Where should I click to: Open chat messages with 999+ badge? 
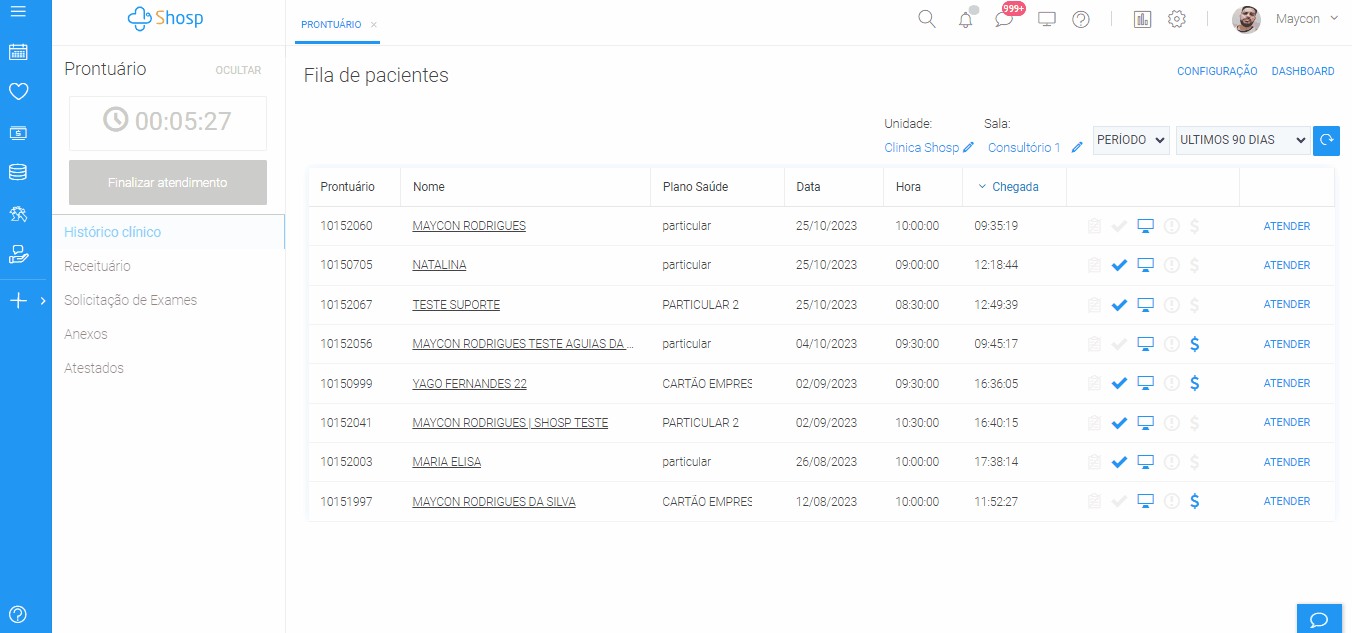1004,20
